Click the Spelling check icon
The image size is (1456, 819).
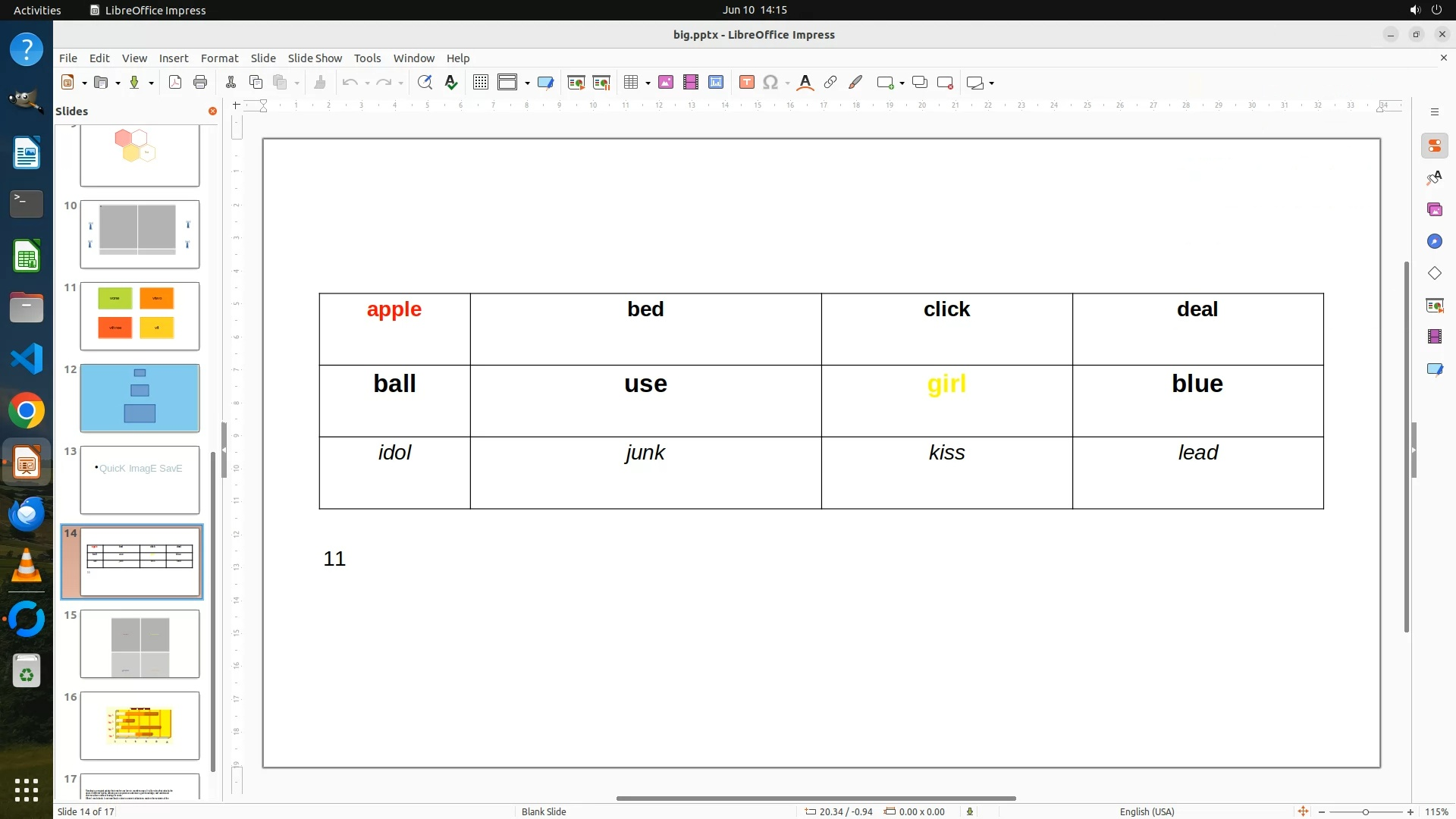pos(451,83)
